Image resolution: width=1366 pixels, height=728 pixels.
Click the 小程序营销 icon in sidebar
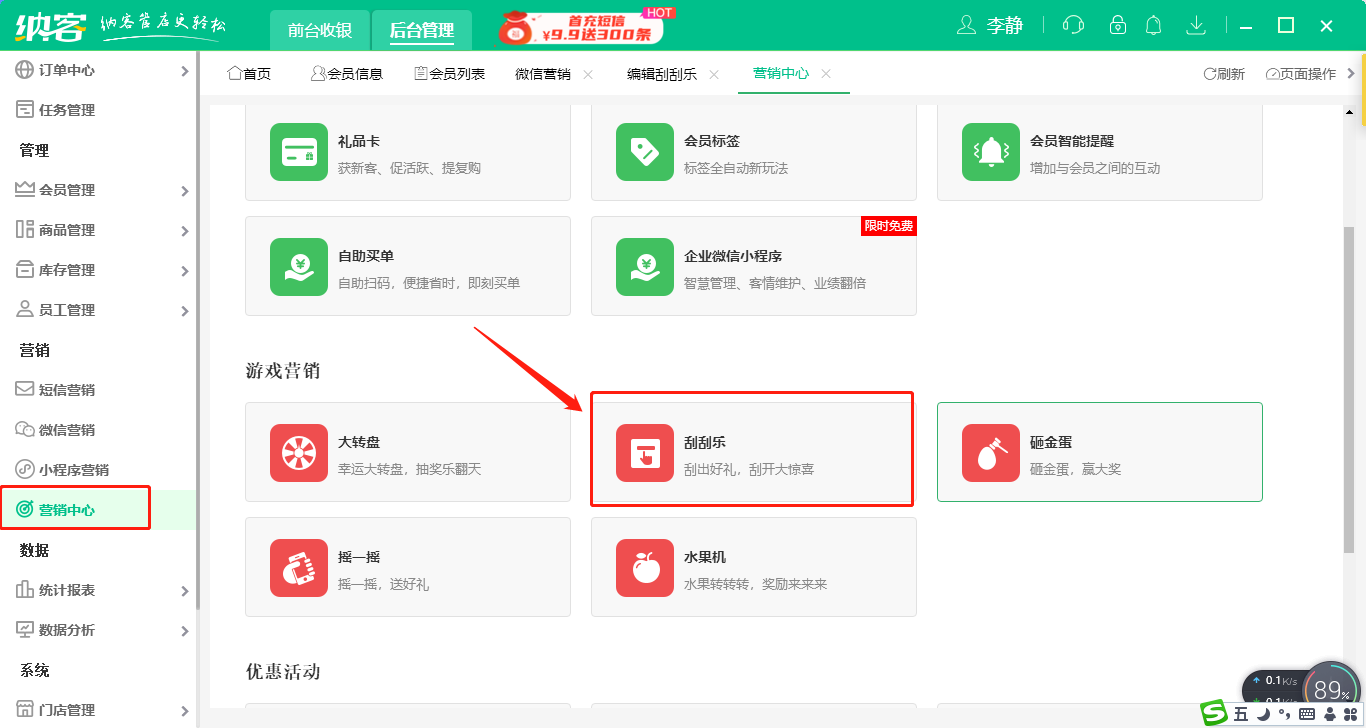[x=25, y=470]
